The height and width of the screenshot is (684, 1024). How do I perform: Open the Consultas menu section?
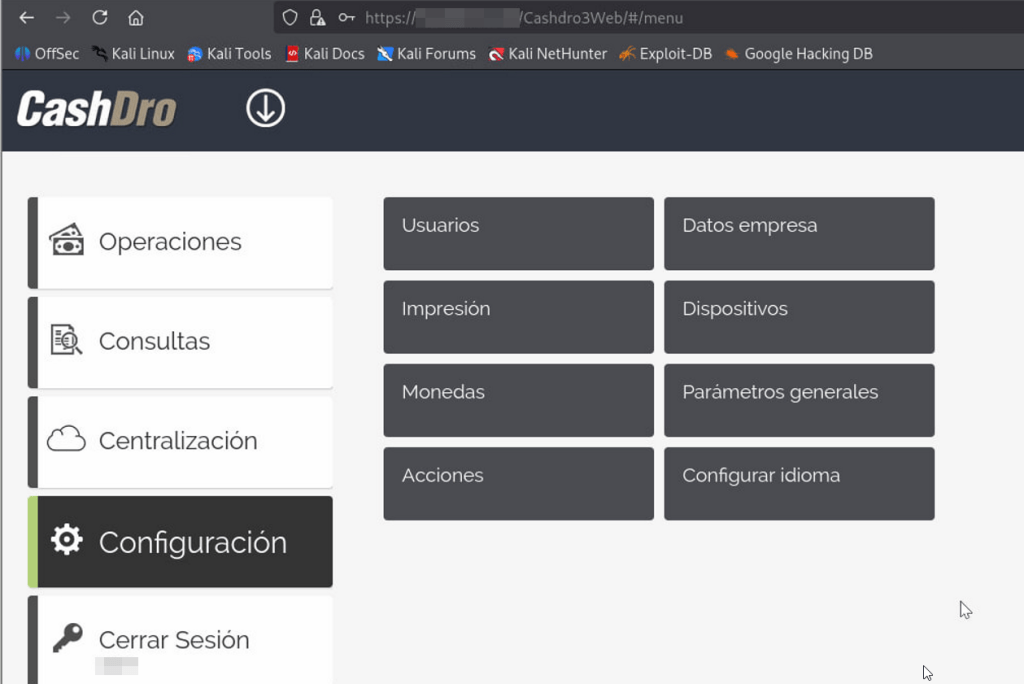180,342
